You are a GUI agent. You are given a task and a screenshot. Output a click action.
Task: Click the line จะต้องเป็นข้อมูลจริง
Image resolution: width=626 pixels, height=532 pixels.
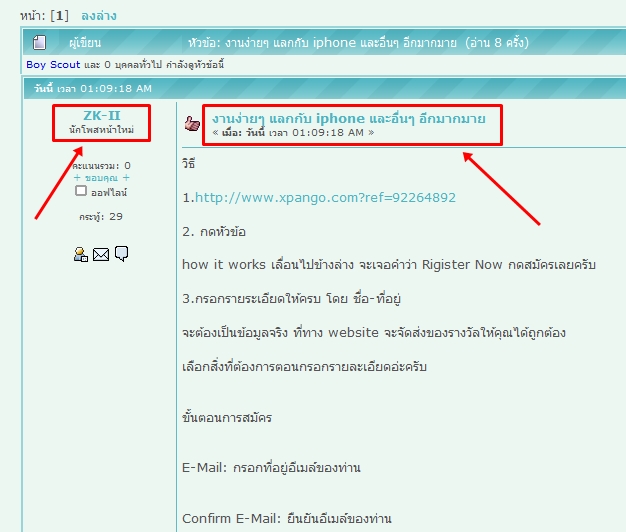[374, 332]
